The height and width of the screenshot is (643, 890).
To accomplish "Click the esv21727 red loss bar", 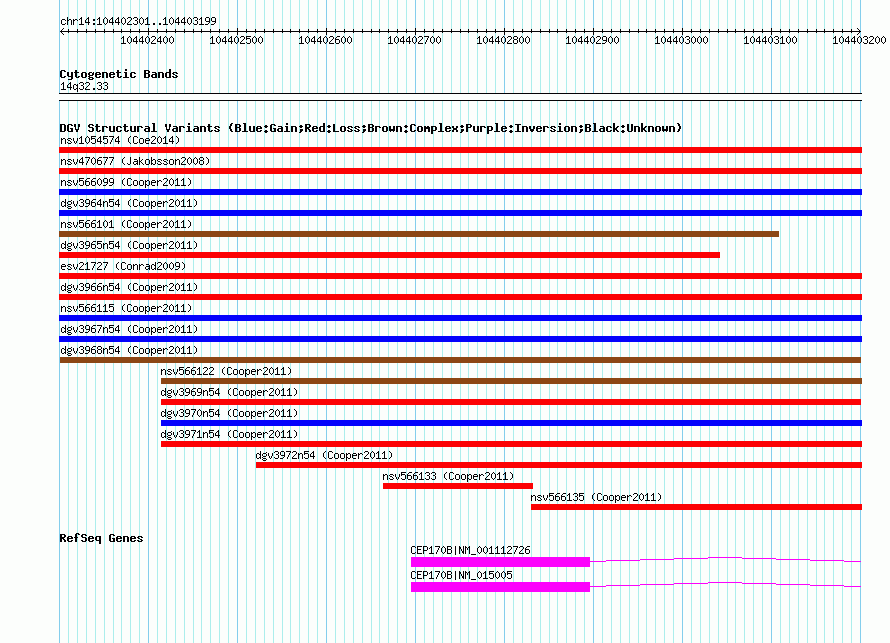I will (x=460, y=276).
